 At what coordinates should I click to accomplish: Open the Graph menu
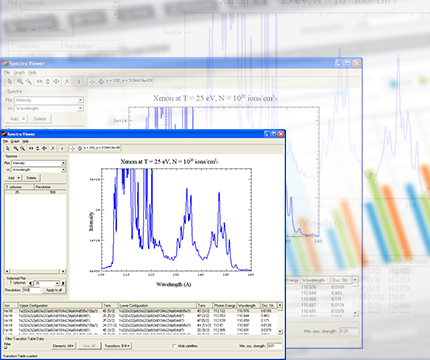tap(15, 141)
